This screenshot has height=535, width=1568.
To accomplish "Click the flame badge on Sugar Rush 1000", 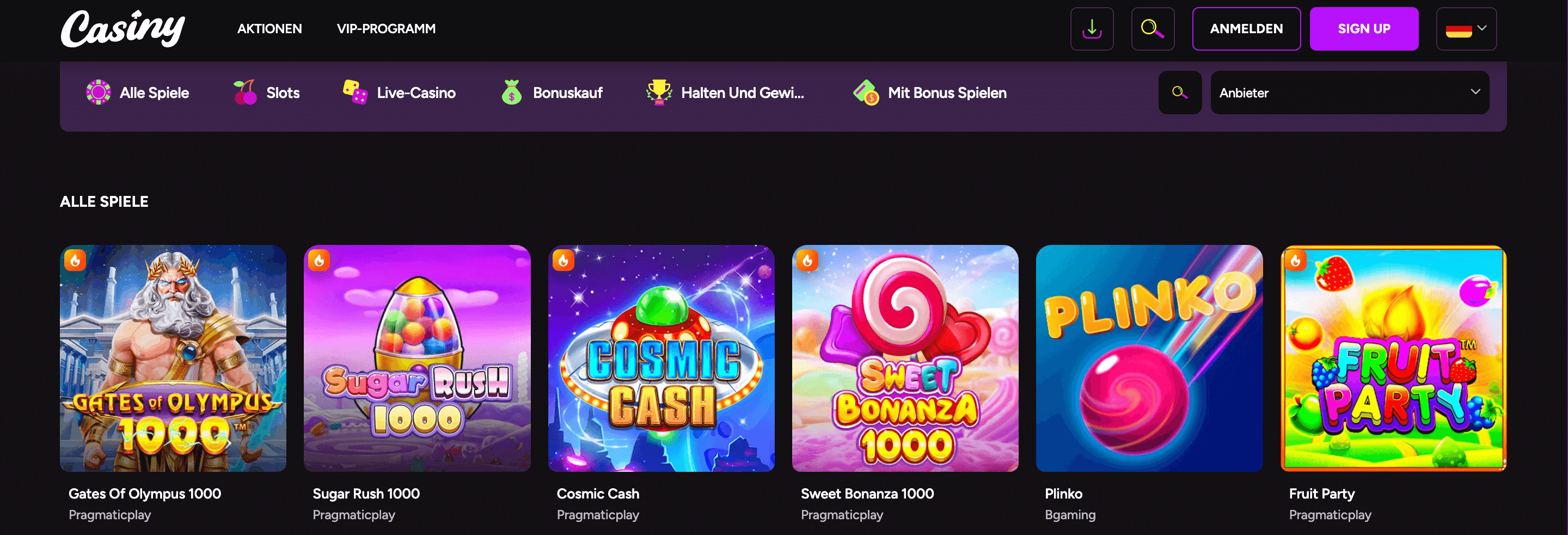I will click(319, 261).
